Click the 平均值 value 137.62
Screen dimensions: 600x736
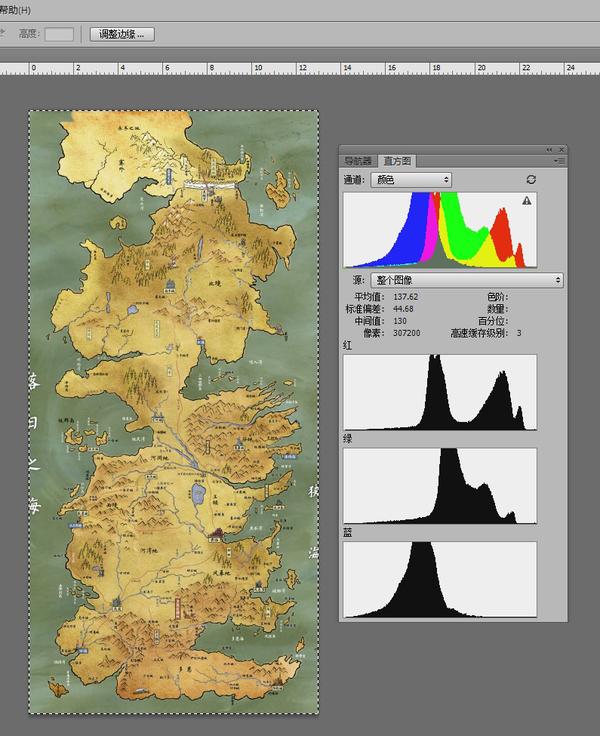tap(406, 297)
